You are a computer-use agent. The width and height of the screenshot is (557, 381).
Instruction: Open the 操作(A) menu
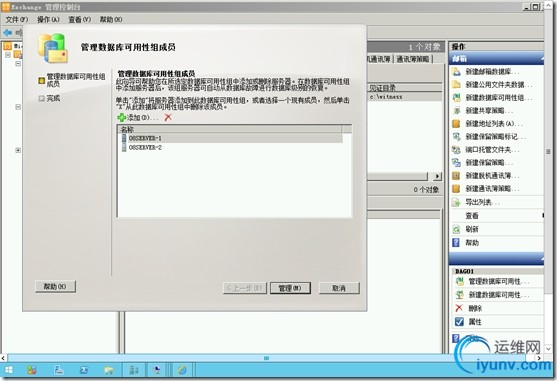(48, 20)
